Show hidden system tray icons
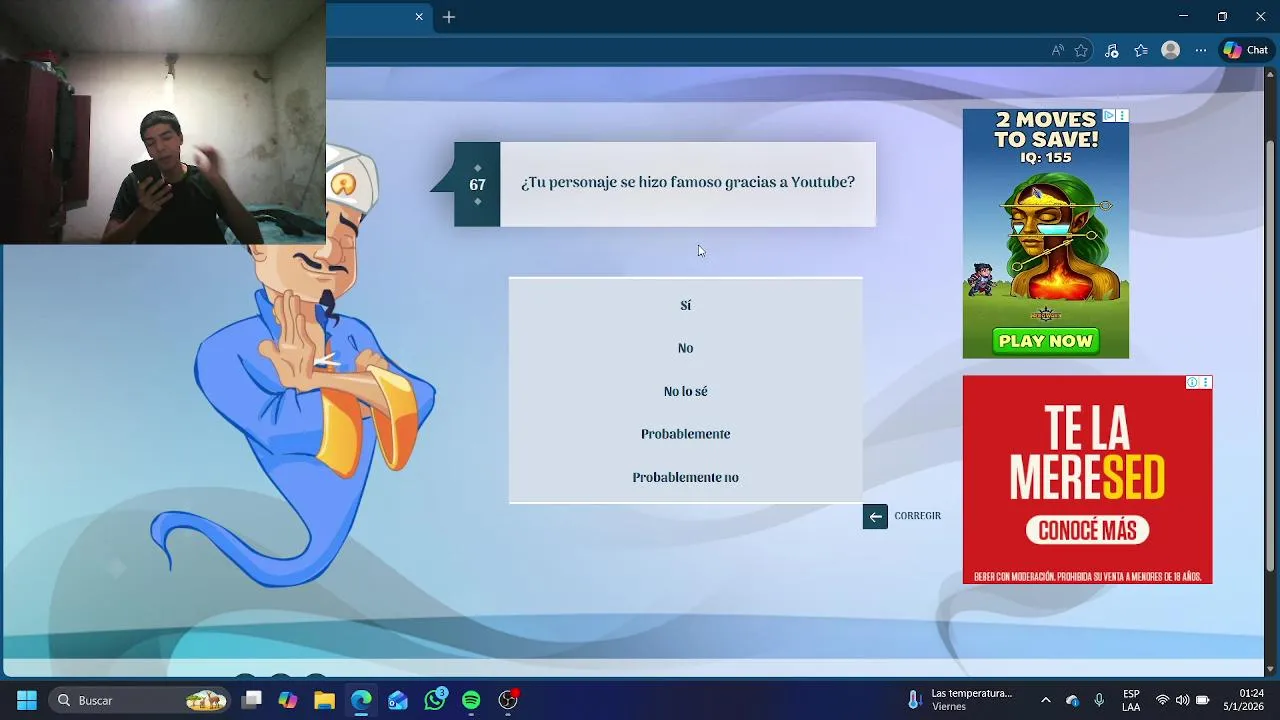Viewport: 1280px width, 720px height. click(1046, 700)
